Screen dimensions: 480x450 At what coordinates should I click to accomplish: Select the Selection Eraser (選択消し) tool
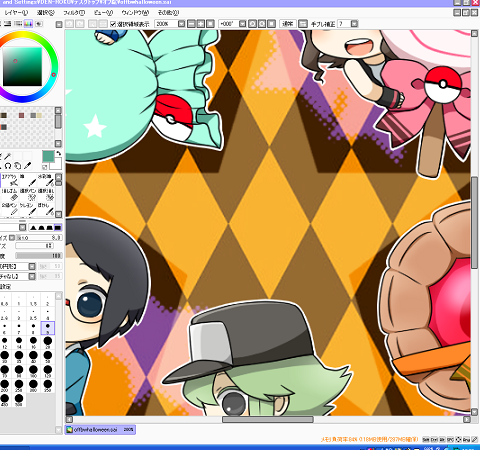tap(46, 194)
